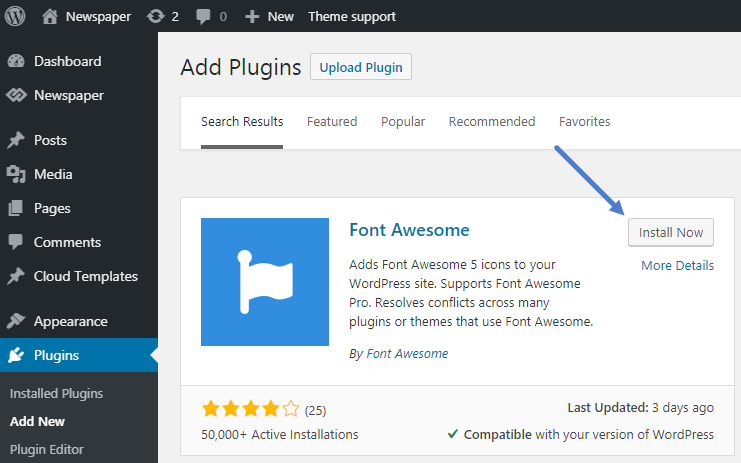
Task: Click the updates icon showing 2
Action: (x=156, y=16)
